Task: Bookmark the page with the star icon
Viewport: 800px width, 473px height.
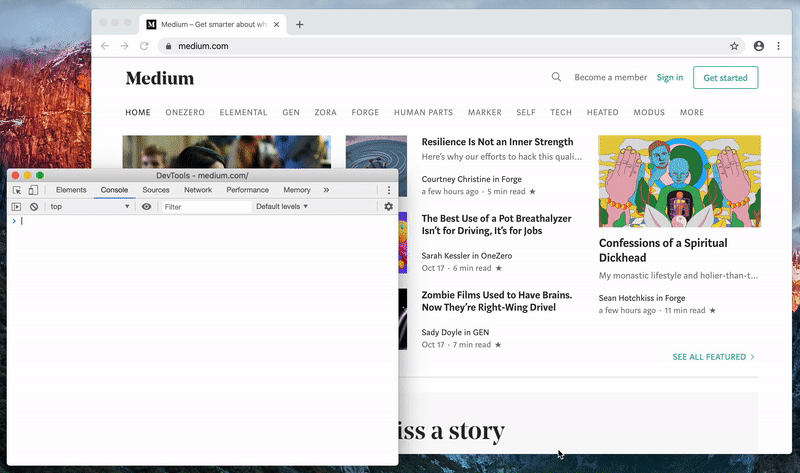Action: coord(734,46)
